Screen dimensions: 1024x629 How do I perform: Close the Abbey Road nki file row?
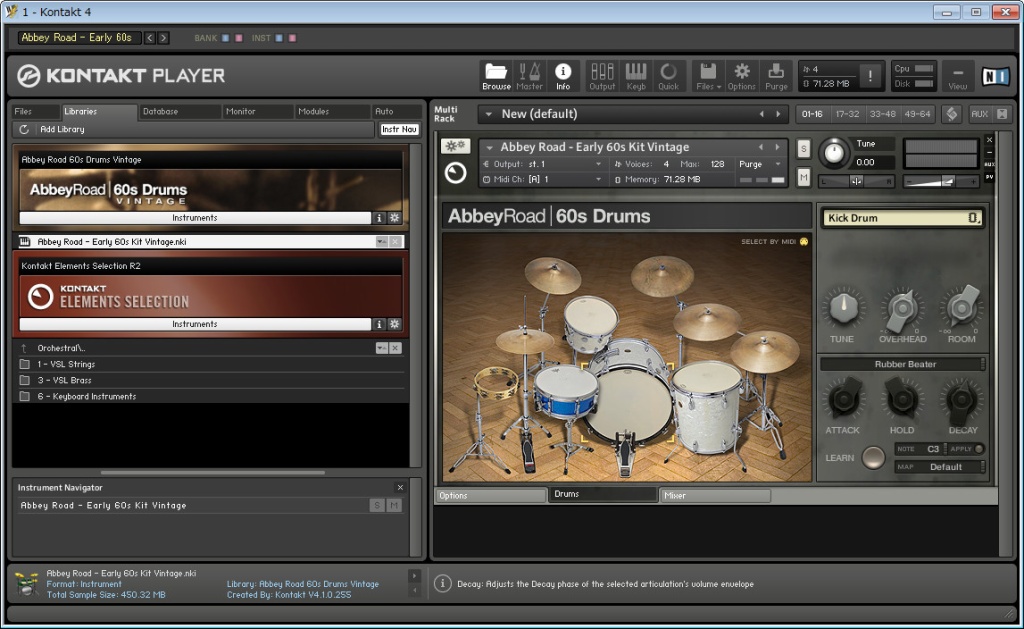click(396, 242)
